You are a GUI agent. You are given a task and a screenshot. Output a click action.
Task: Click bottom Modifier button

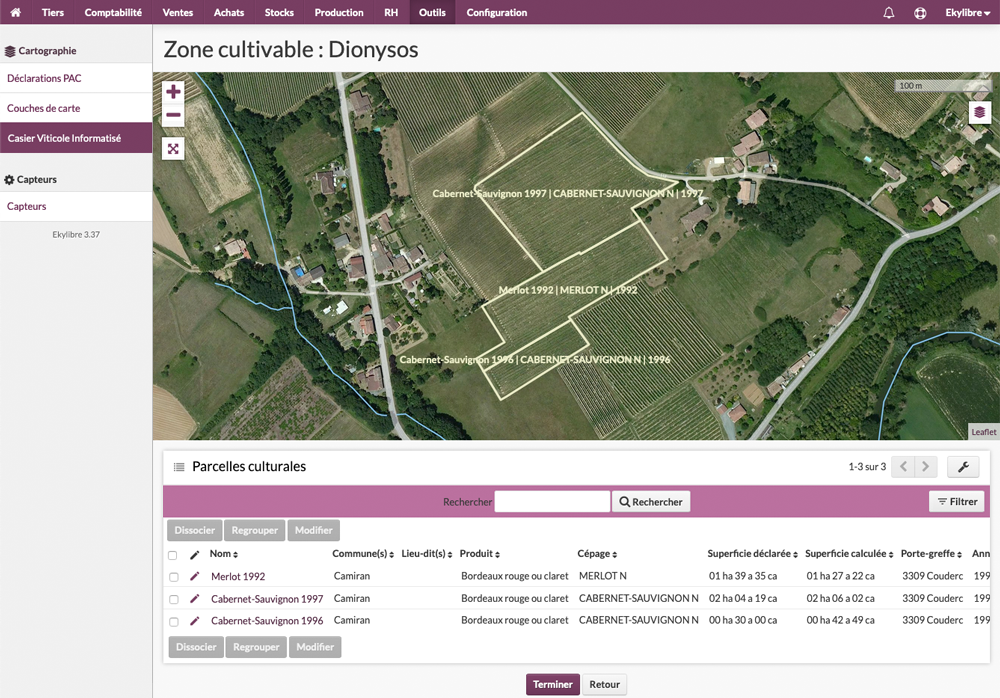315,647
